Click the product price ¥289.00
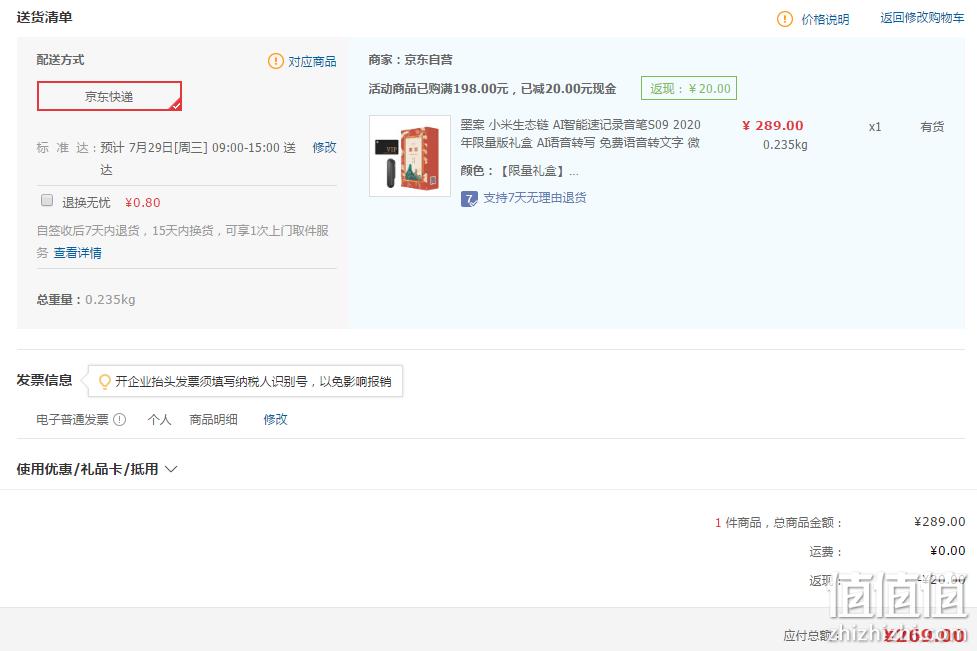The height and width of the screenshot is (651, 977). point(773,125)
